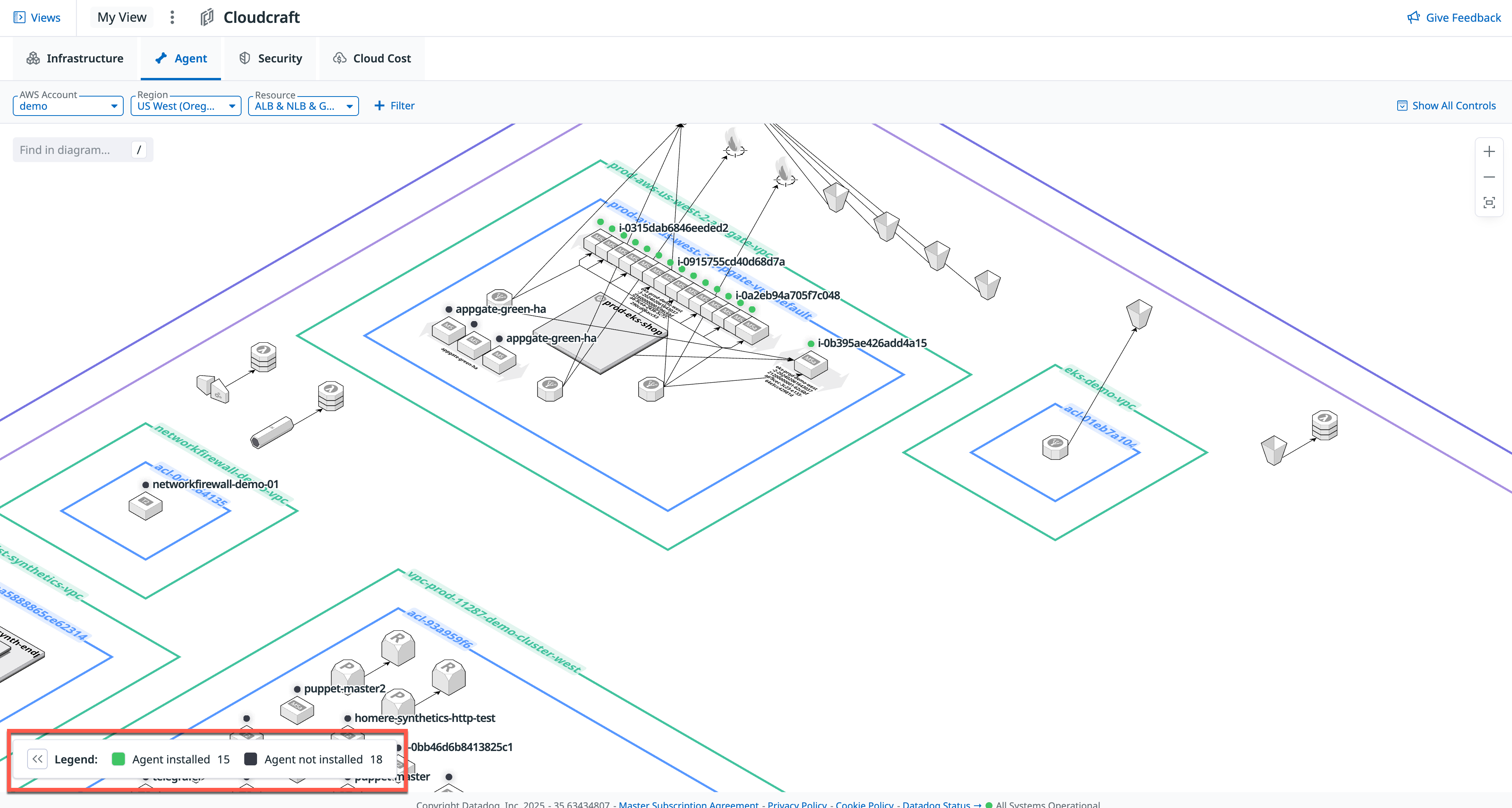Viewport: 1512px width, 808px height.
Task: Zoom out with the minus icon
Action: [x=1489, y=177]
